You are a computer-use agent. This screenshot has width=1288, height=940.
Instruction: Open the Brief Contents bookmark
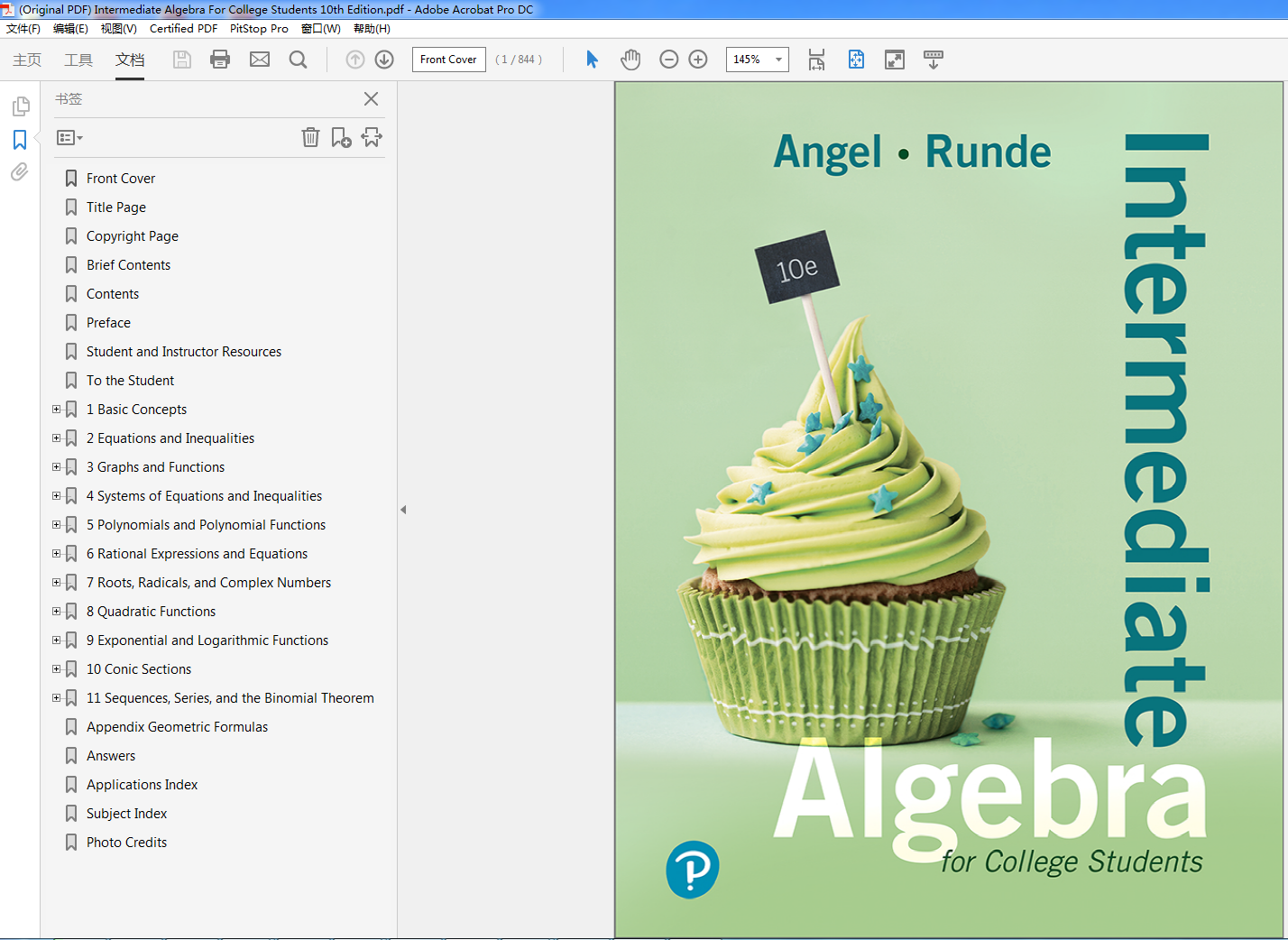coord(128,265)
